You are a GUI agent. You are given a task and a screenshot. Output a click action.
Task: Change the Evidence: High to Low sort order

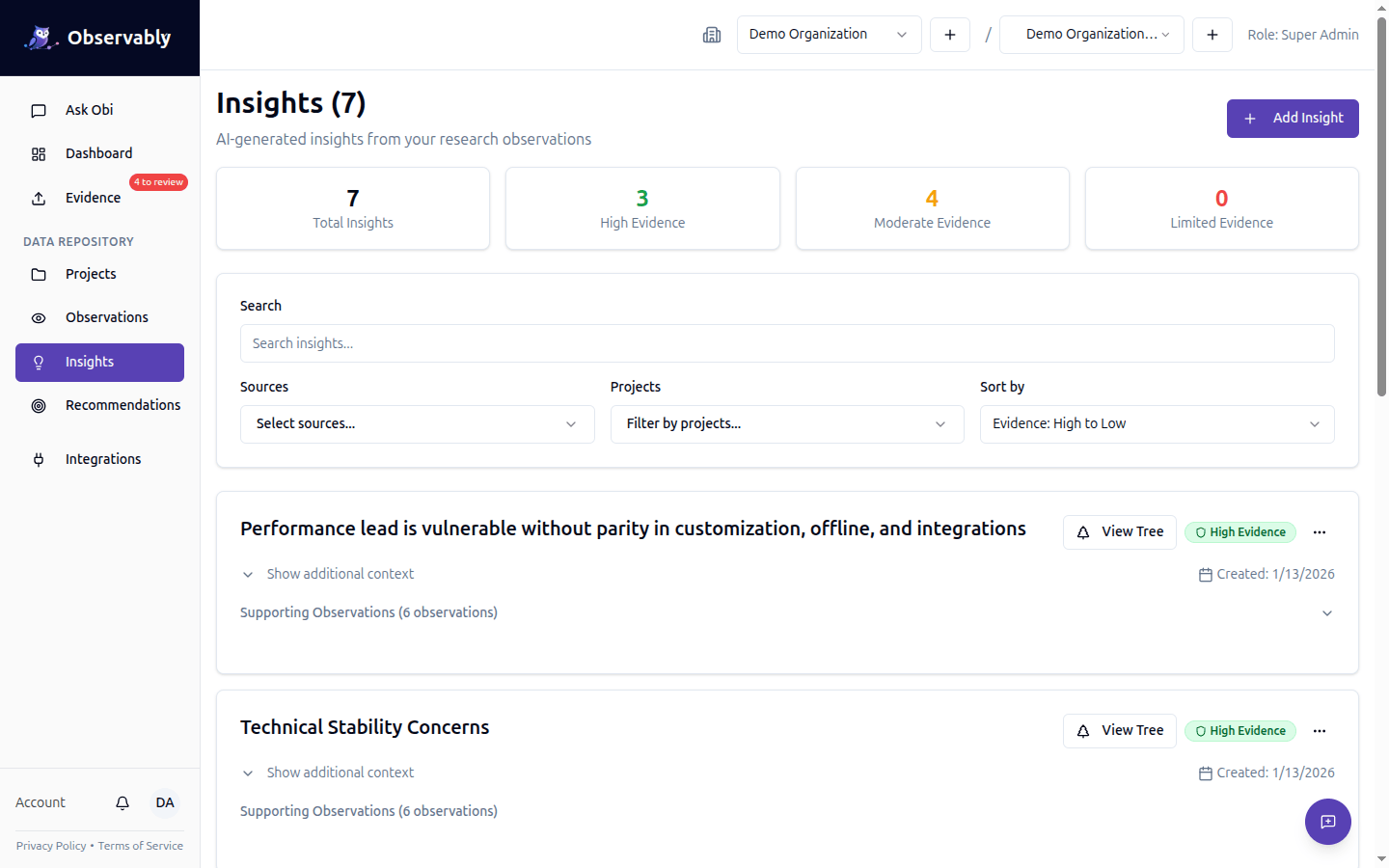point(1156,424)
